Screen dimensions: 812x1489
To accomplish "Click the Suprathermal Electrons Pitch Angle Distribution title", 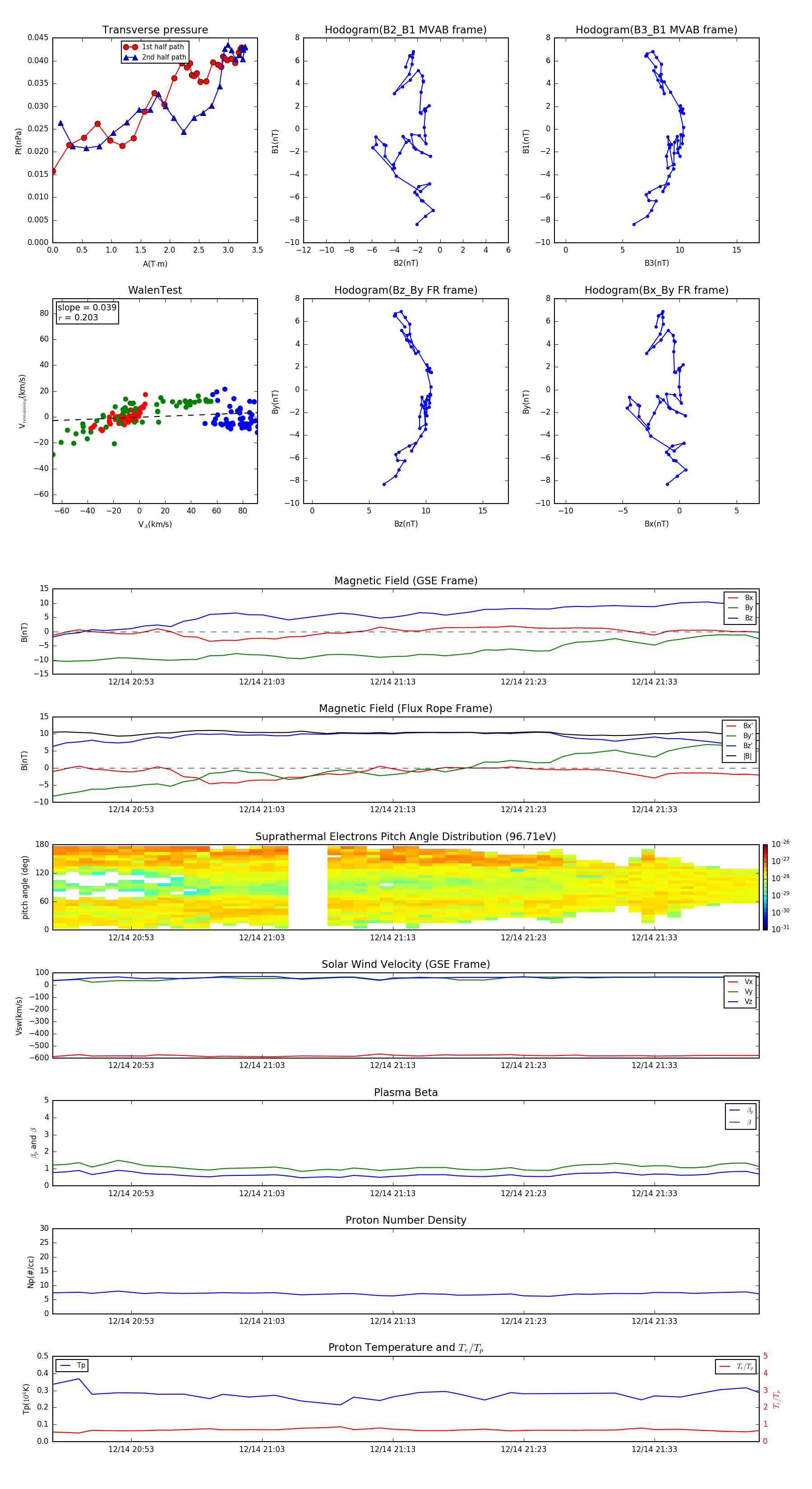I will pos(406,837).
